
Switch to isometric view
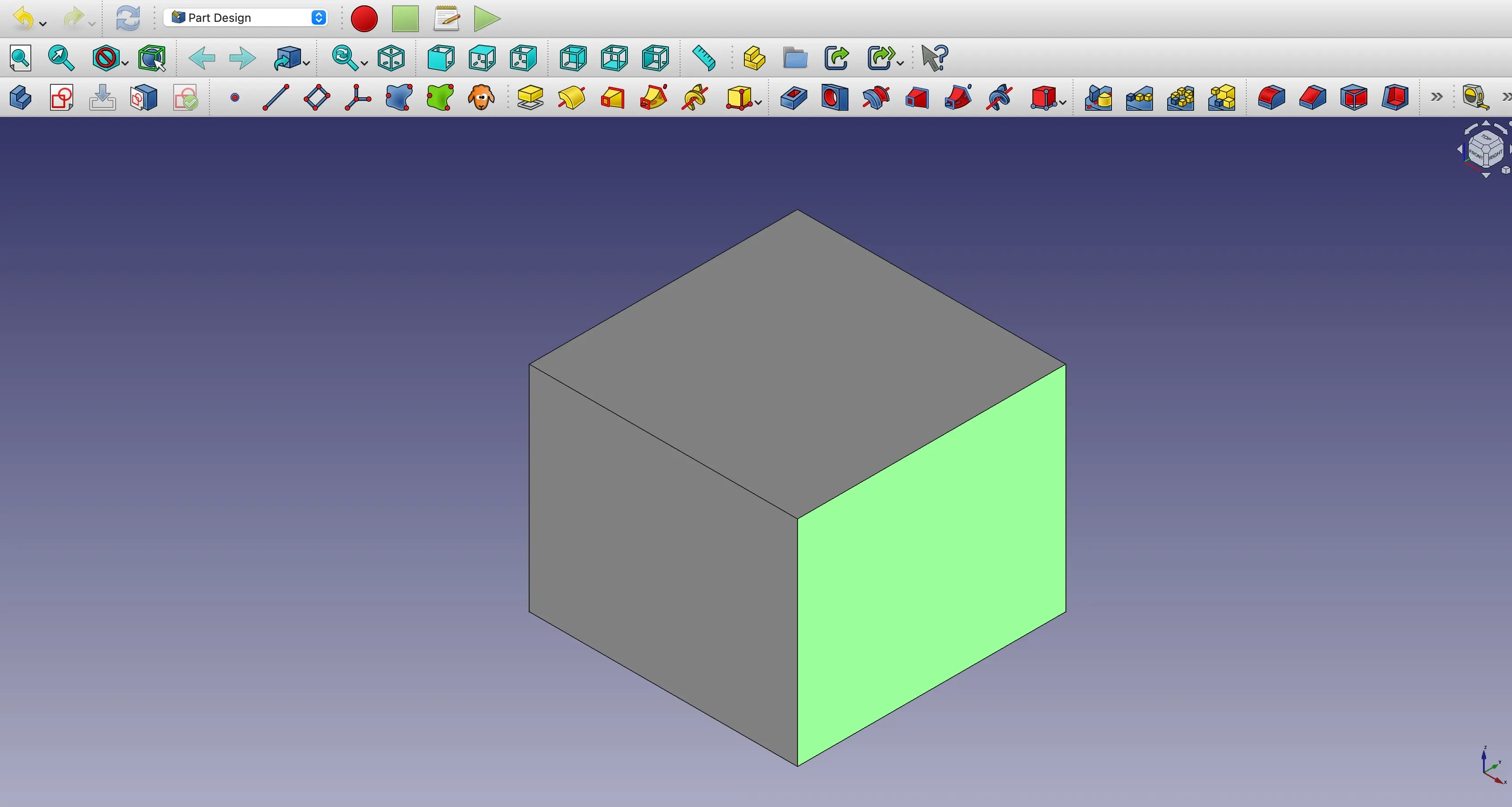pos(390,58)
